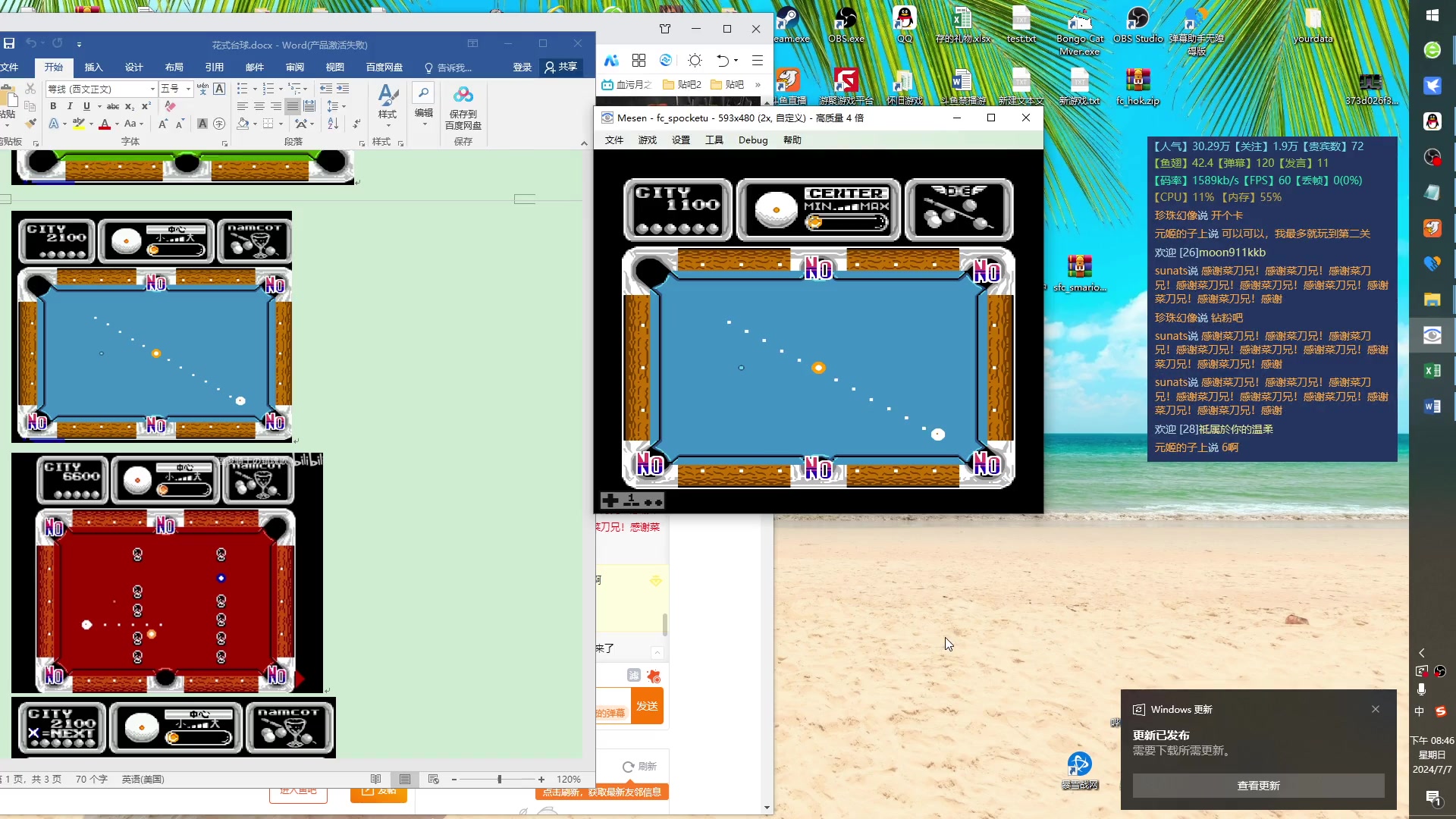Expand the bullet list dropdown arrow
The width and height of the screenshot is (1456, 819).
tap(255, 89)
